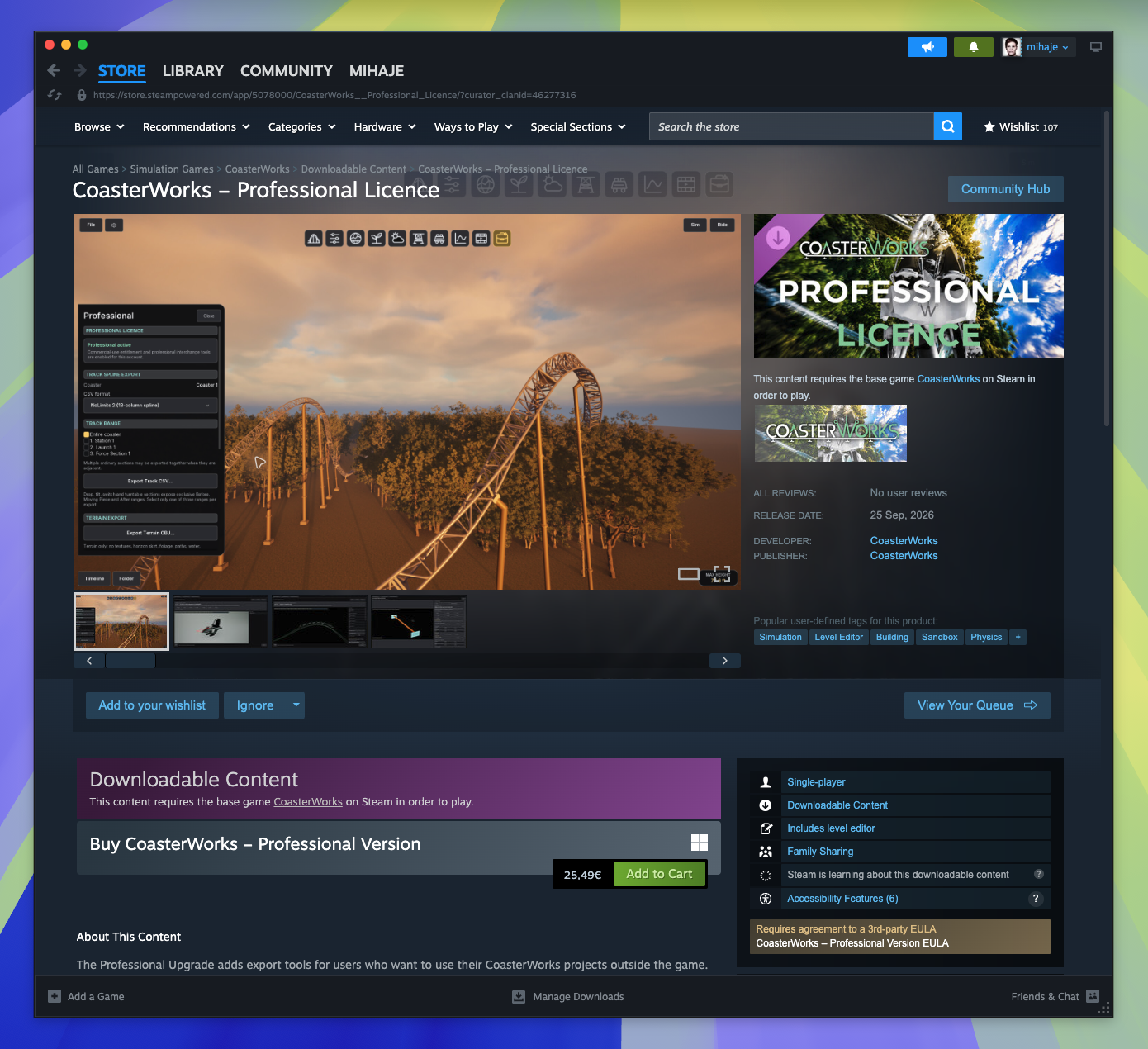Click the Simulation tag

click(x=780, y=637)
